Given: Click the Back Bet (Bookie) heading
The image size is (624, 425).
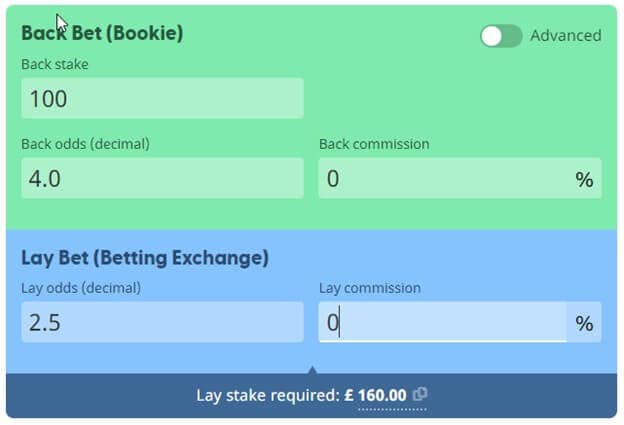Looking at the screenshot, I should click(102, 33).
